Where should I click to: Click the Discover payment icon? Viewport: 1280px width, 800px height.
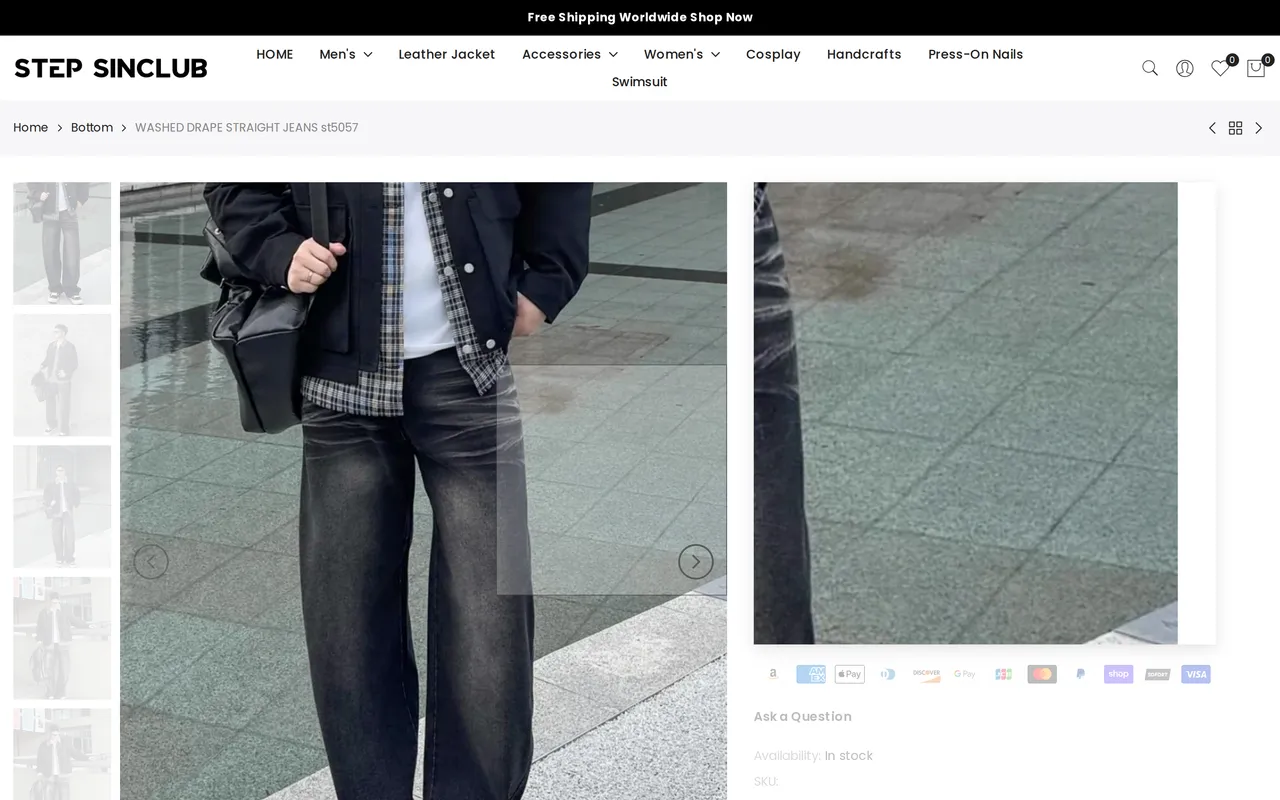(926, 674)
